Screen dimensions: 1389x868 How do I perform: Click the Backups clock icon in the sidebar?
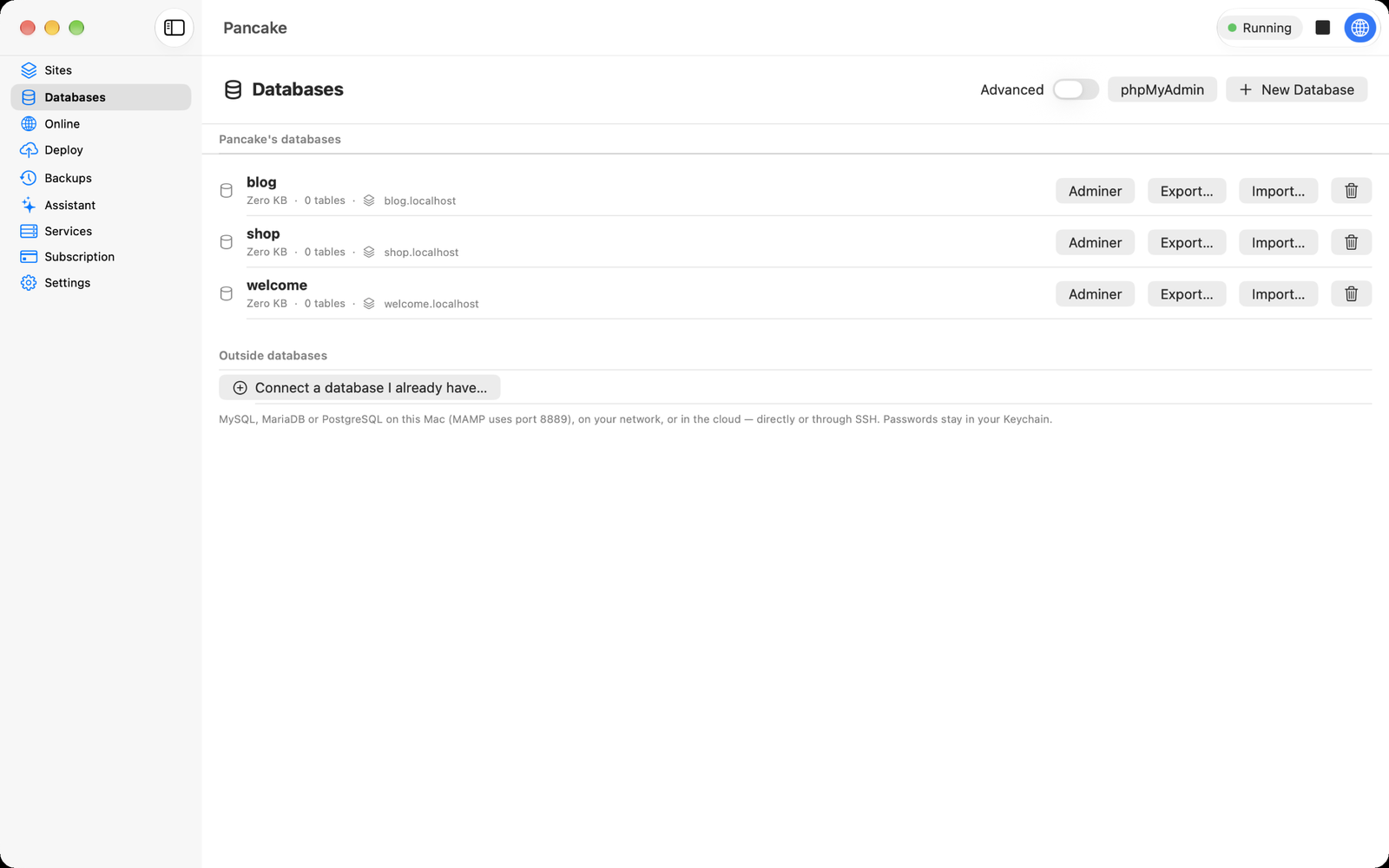[29, 178]
